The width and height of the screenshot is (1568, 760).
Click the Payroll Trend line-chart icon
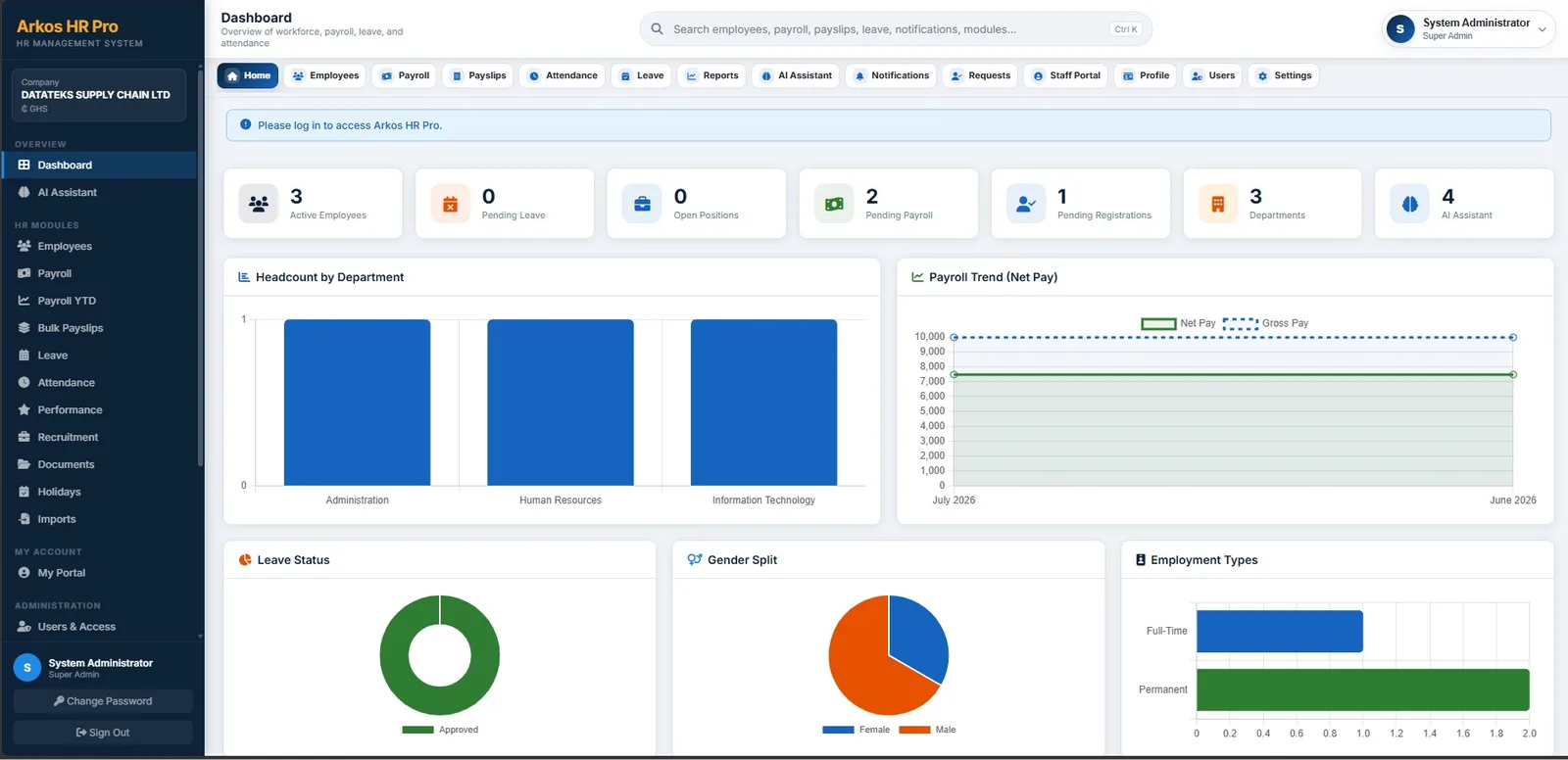click(x=918, y=277)
